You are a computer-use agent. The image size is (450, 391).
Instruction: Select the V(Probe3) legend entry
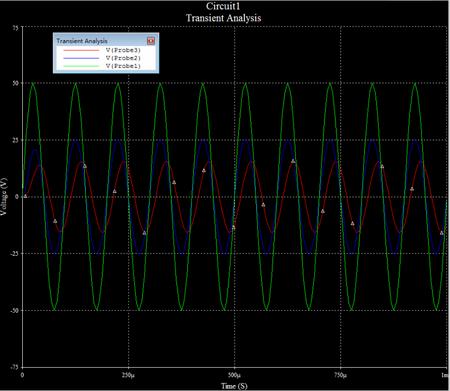[123, 50]
